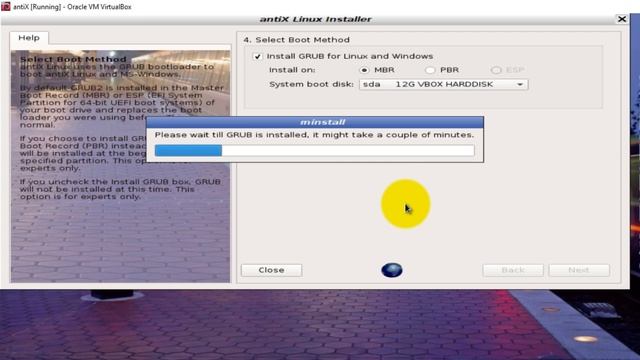
Task: Click the 'Install on:' label
Action: coord(292,70)
